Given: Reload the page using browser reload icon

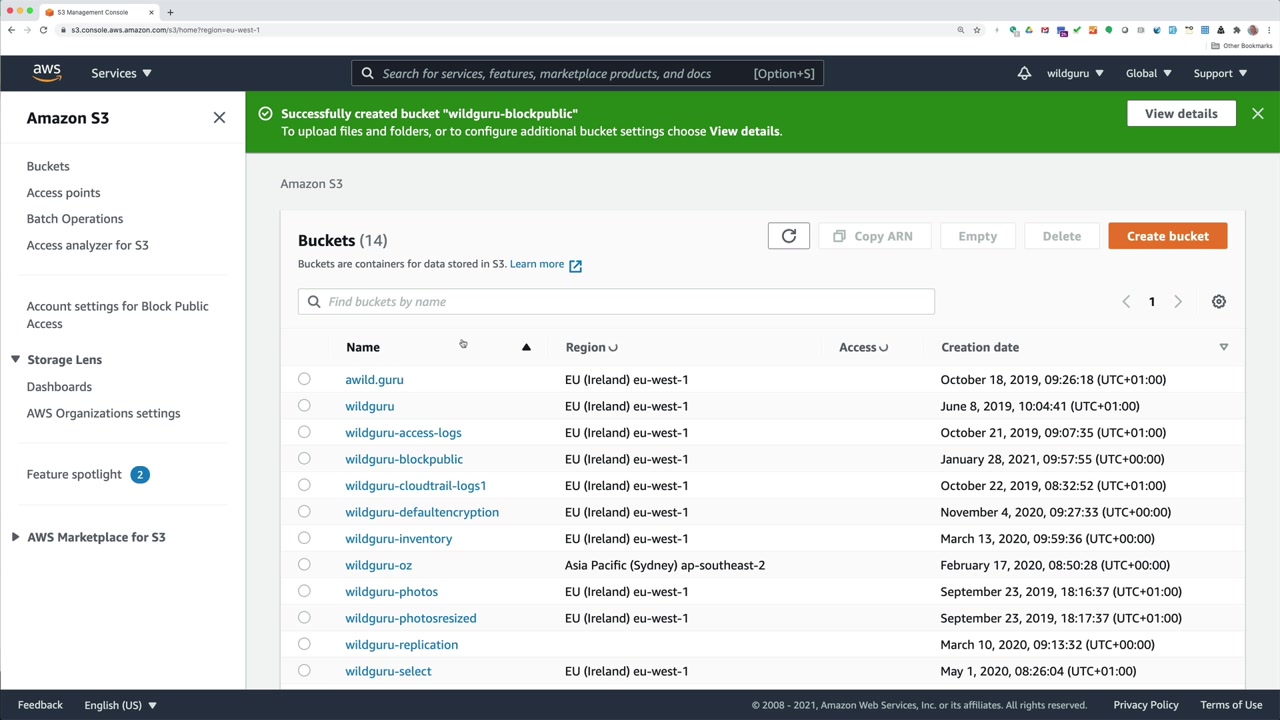Looking at the screenshot, I should [x=43, y=30].
